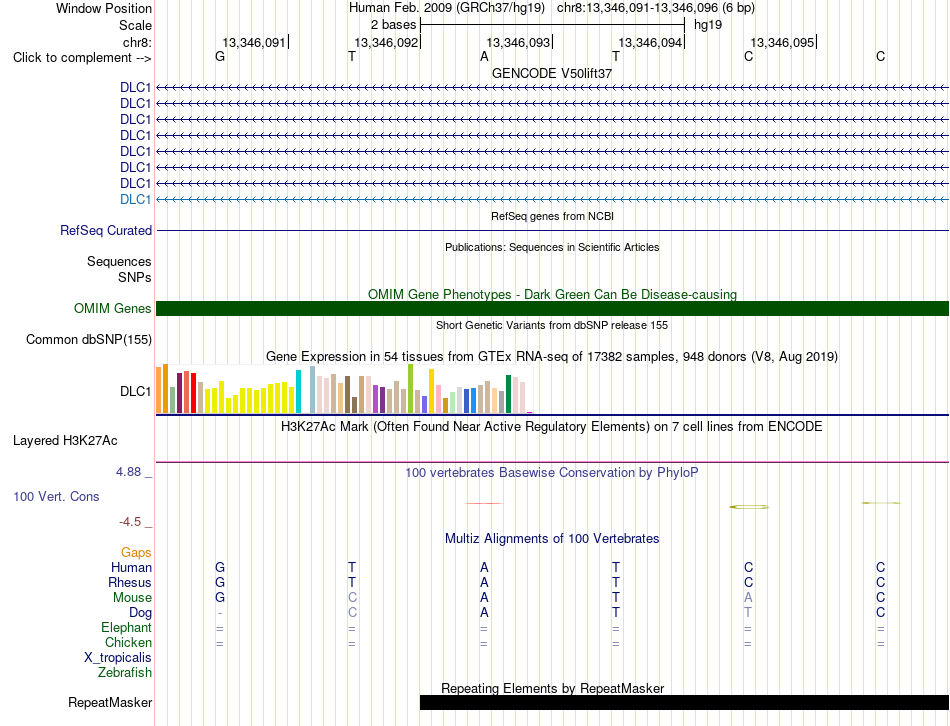Click the GTEx Gene Expression track title
Viewport: 950px width, 726px height.
(552, 356)
